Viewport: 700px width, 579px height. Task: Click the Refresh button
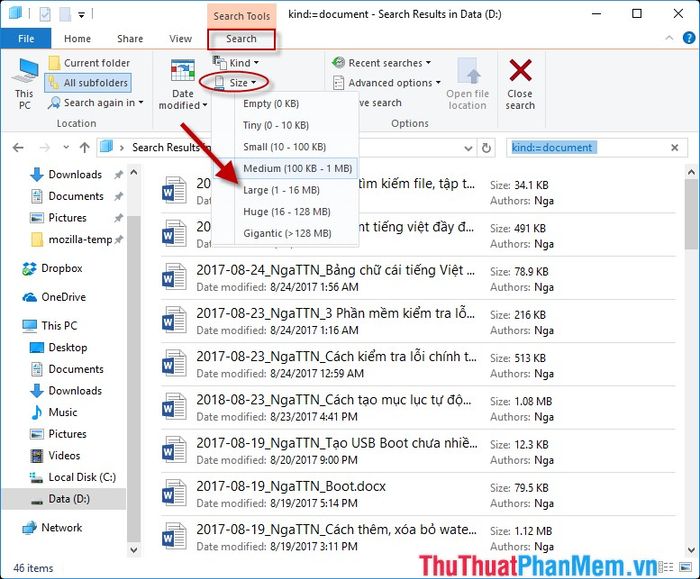click(486, 148)
